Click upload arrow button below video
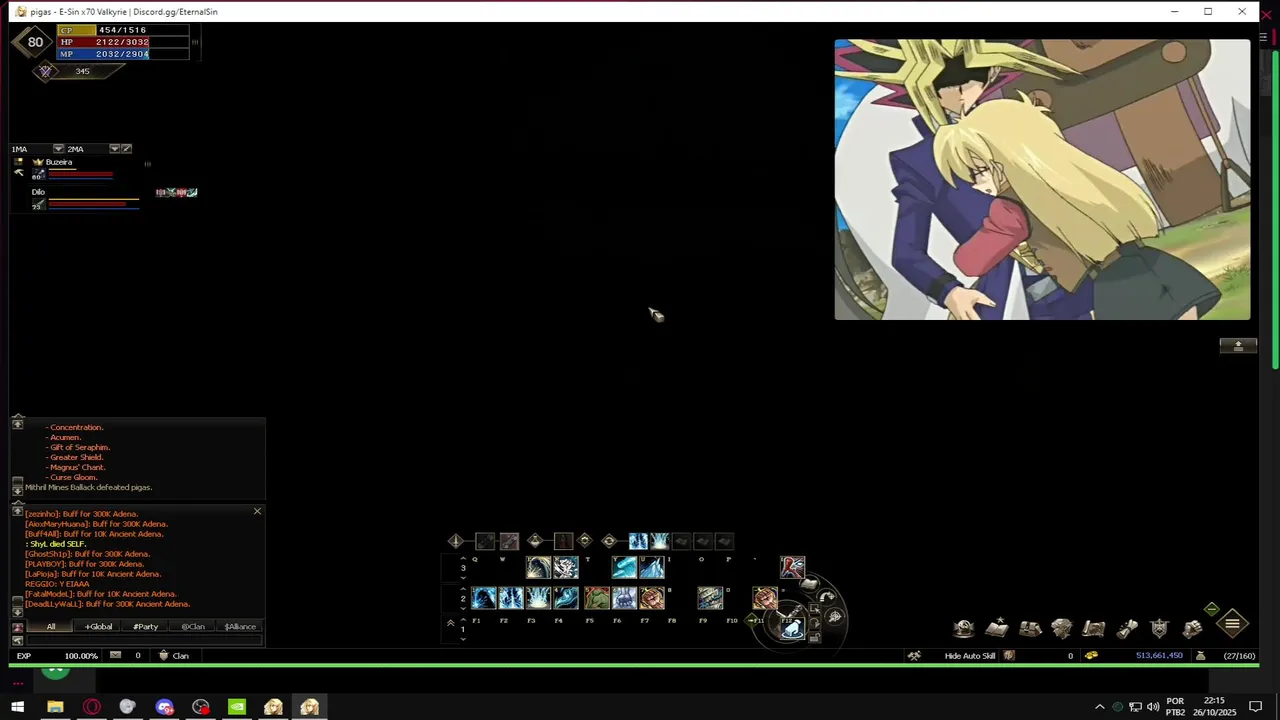Screen dimensions: 1280x720 click(1238, 345)
